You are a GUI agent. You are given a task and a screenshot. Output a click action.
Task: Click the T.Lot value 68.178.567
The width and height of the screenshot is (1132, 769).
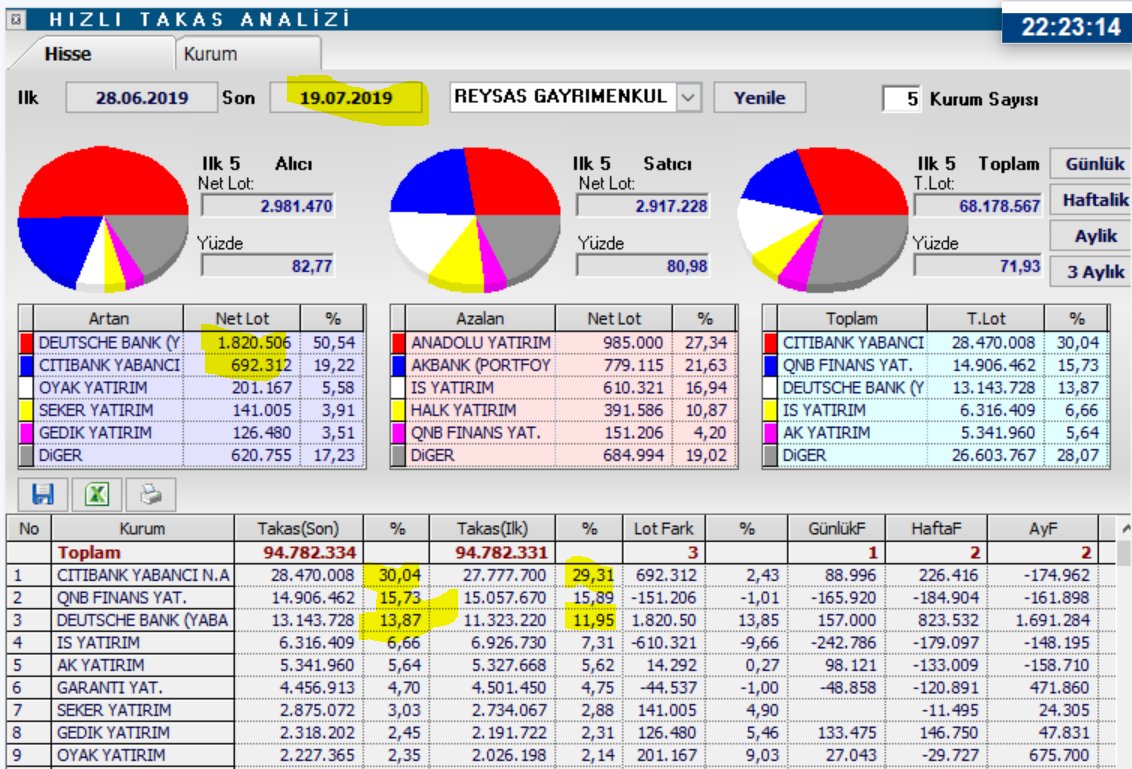click(x=978, y=206)
